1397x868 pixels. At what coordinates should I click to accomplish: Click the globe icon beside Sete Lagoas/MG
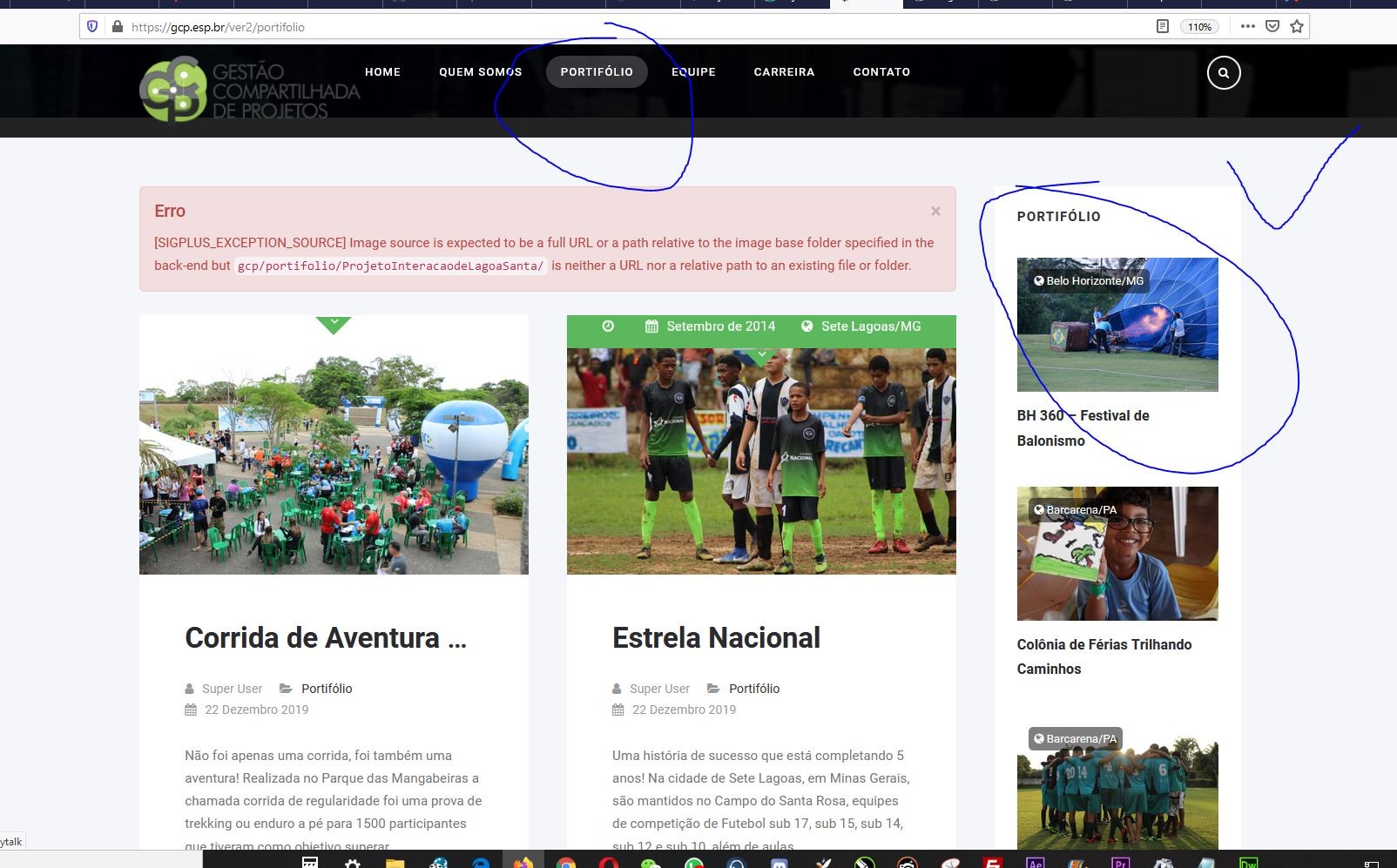[x=807, y=326]
